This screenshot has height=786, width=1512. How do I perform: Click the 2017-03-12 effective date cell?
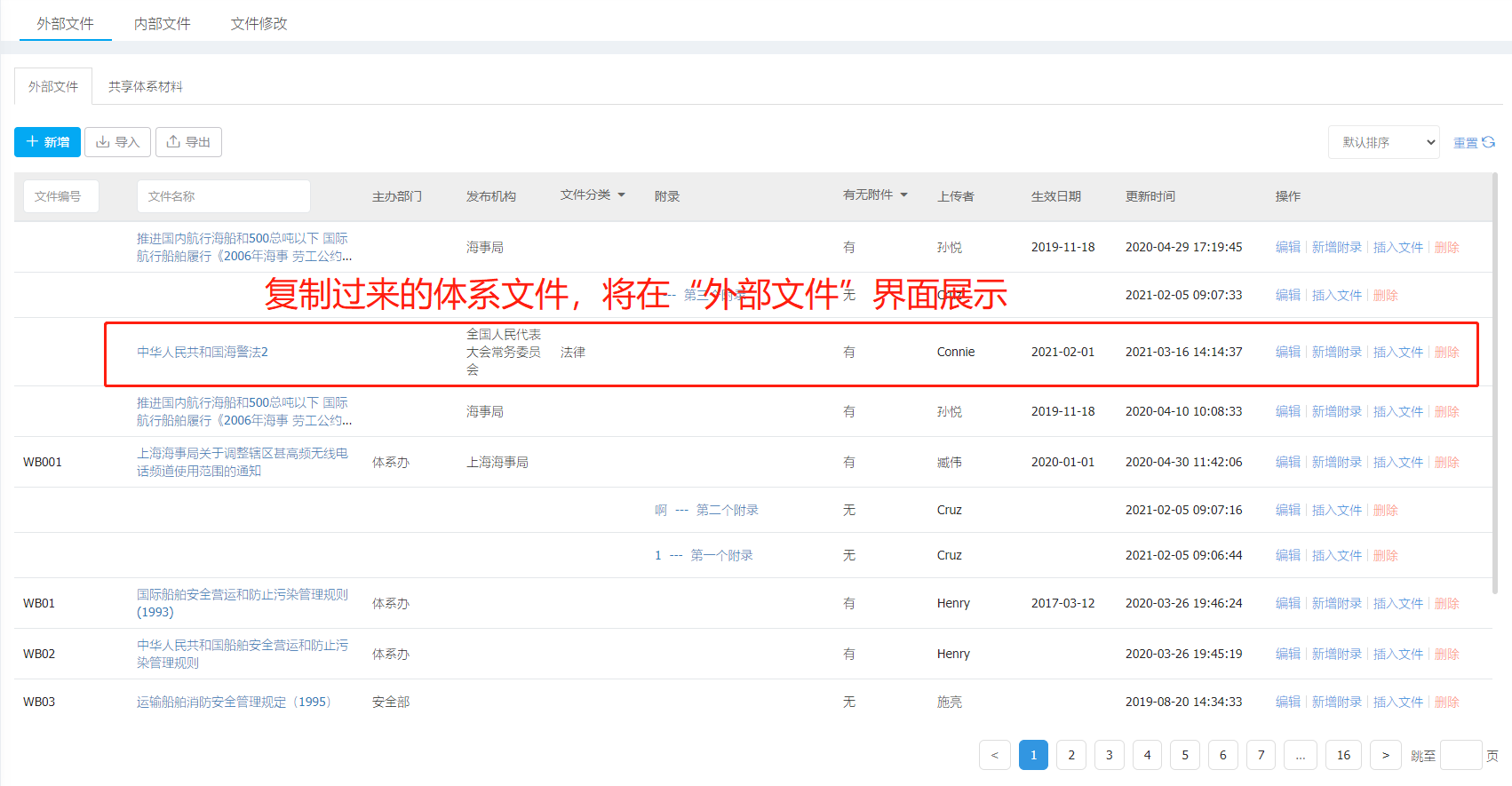[1062, 603]
